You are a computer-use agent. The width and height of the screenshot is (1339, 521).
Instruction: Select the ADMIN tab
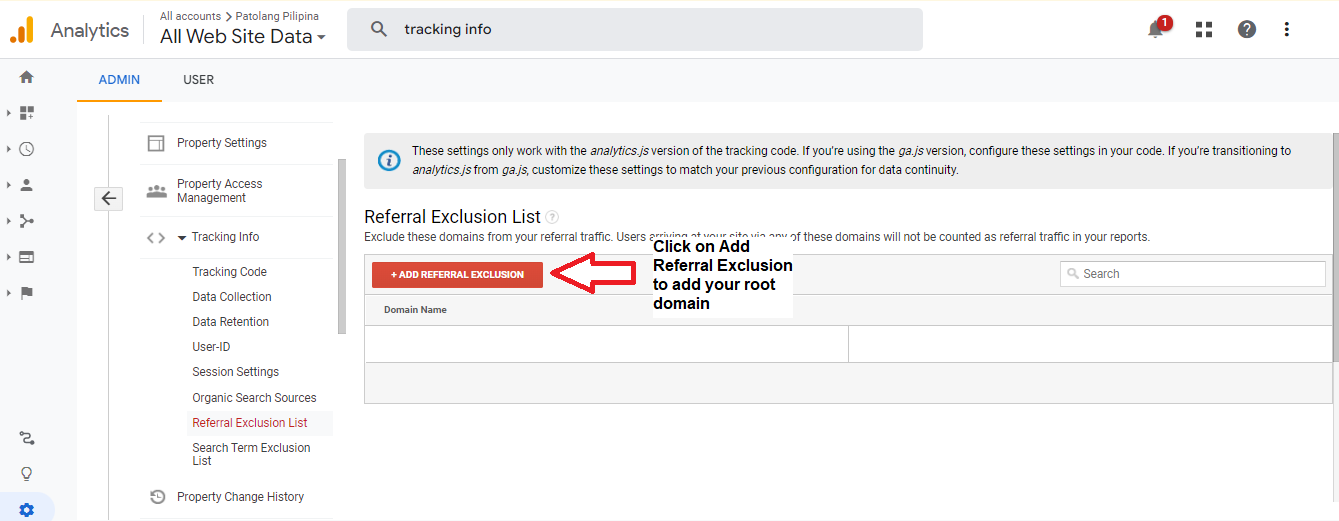tap(119, 80)
